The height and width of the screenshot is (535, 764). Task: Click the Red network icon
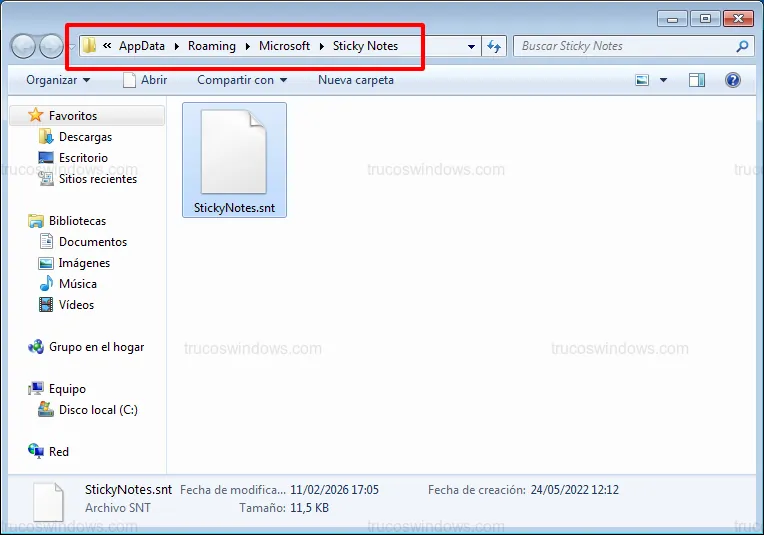(x=59, y=452)
